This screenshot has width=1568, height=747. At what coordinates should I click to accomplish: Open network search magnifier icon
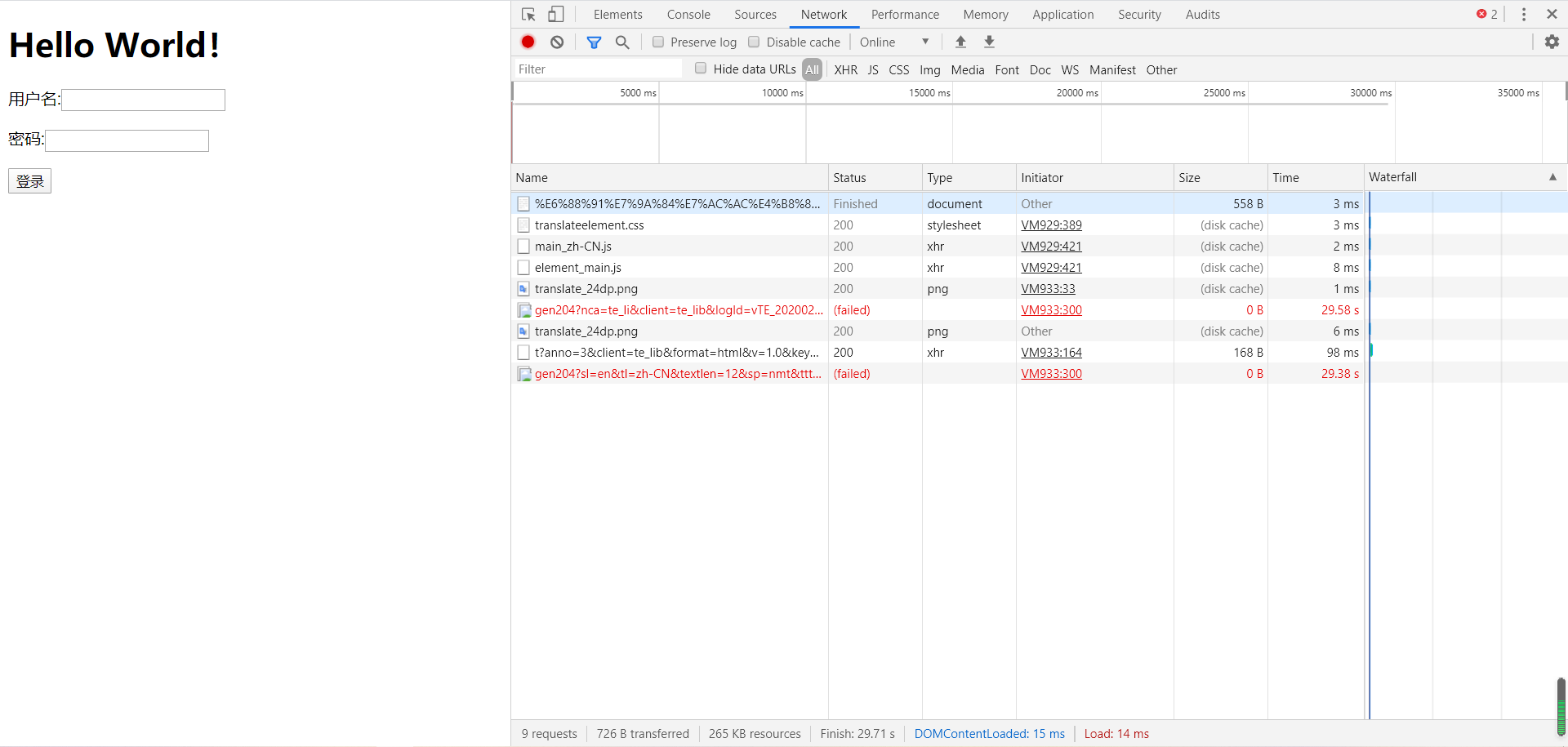622,42
